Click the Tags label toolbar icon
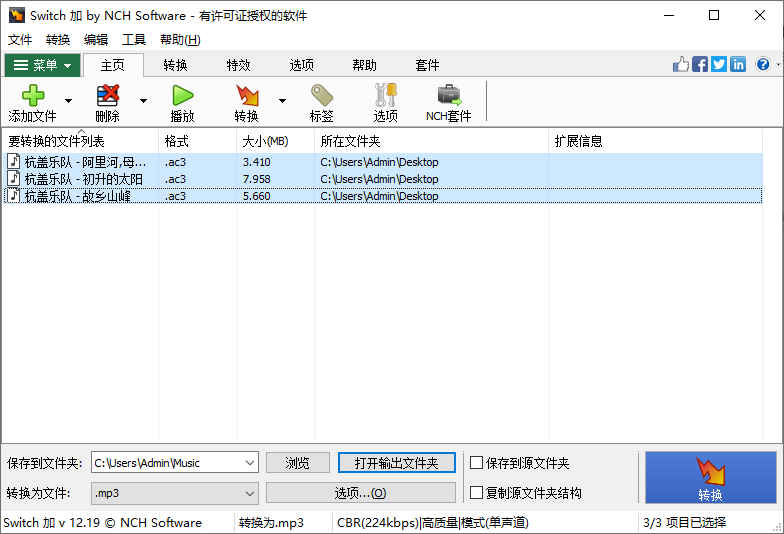Screen dimensions: 784x534 [322, 95]
